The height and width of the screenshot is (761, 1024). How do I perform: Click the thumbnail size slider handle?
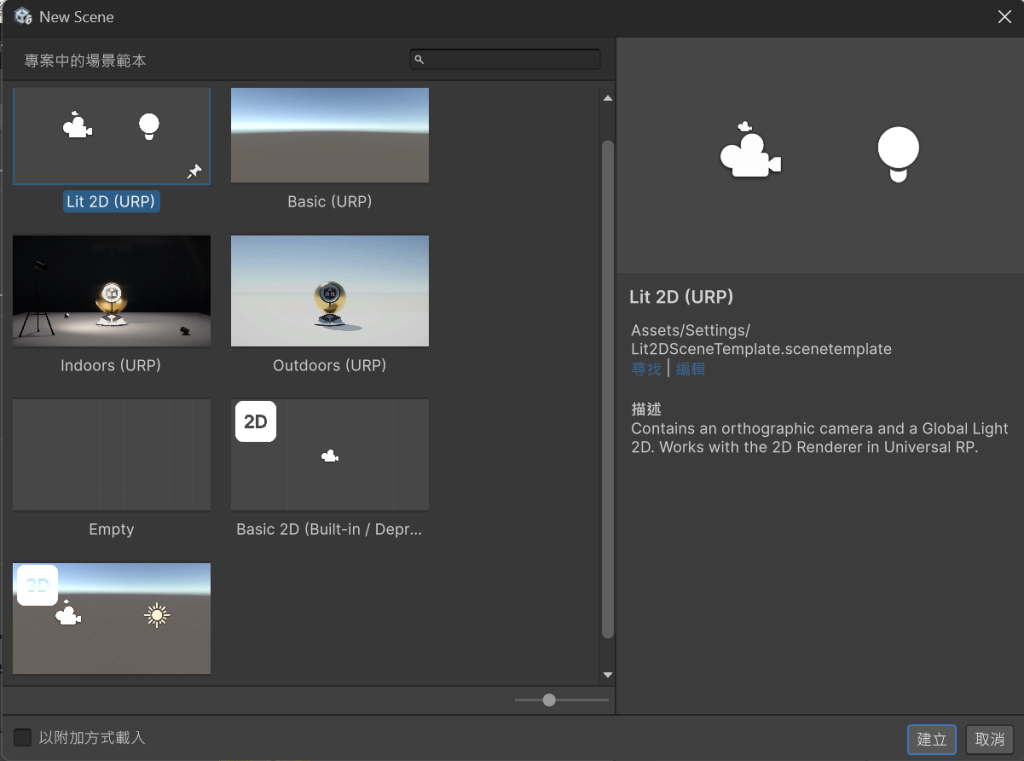coord(549,700)
